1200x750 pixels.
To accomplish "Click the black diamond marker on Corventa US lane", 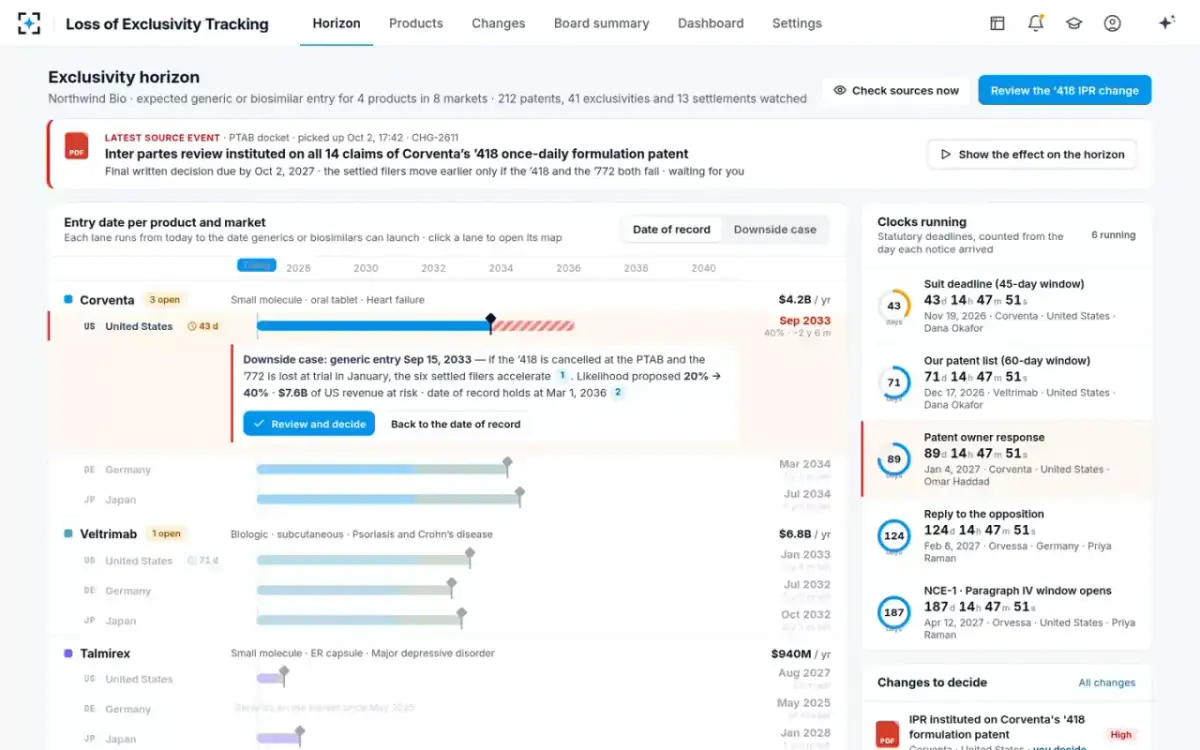I will pos(490,321).
